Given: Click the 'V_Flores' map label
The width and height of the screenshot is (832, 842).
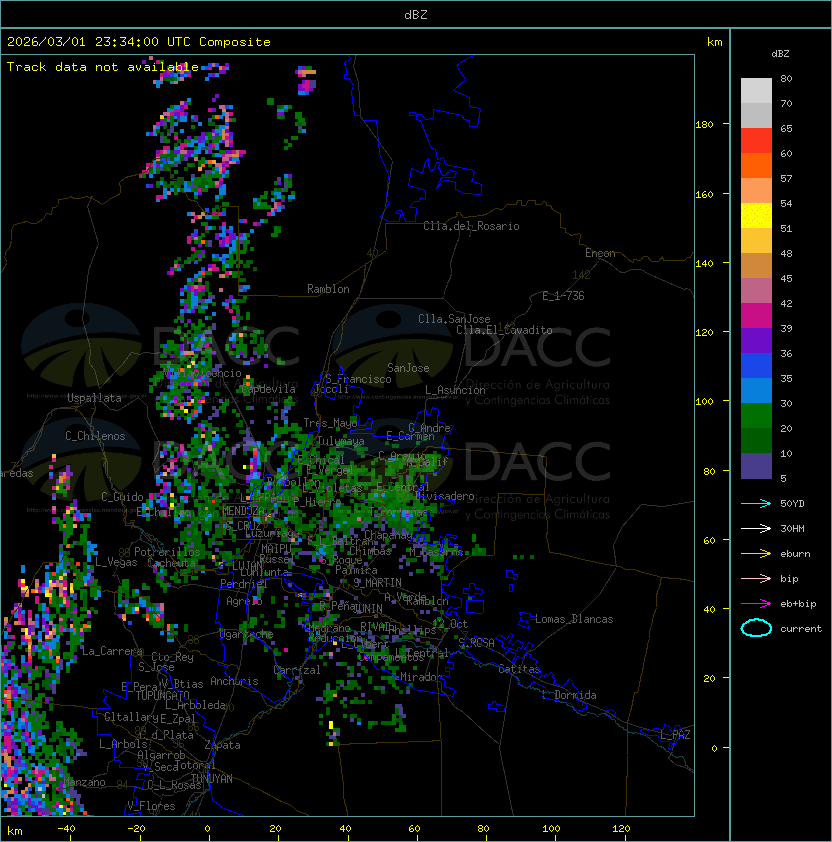Looking at the screenshot, I should point(151,806).
